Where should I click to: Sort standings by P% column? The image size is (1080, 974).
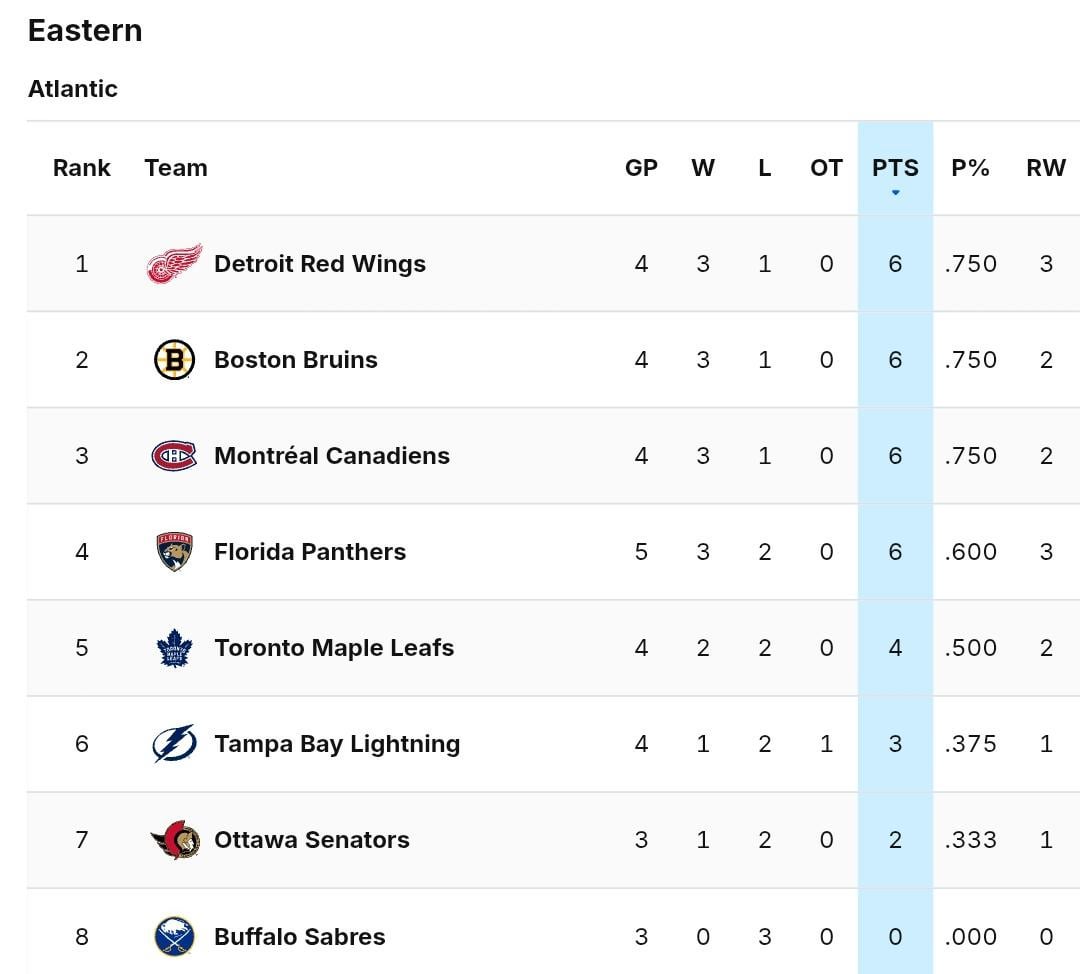(x=970, y=168)
